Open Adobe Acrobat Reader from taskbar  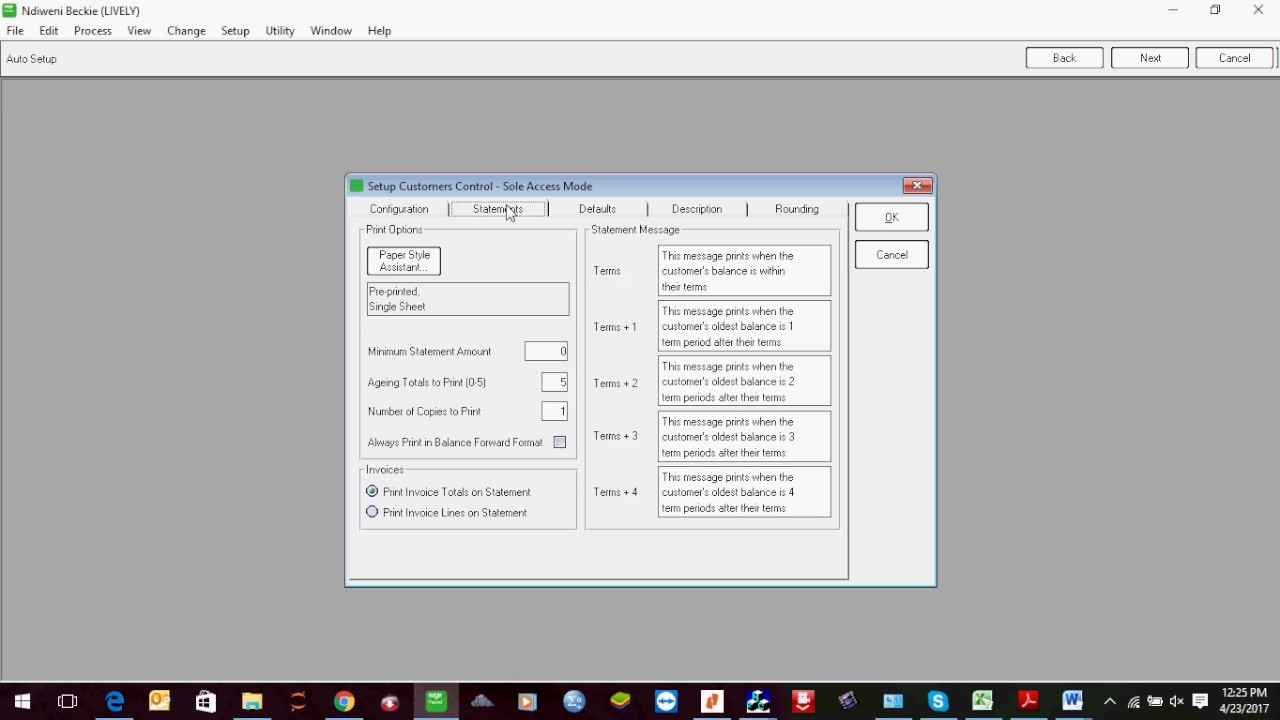click(x=1027, y=702)
